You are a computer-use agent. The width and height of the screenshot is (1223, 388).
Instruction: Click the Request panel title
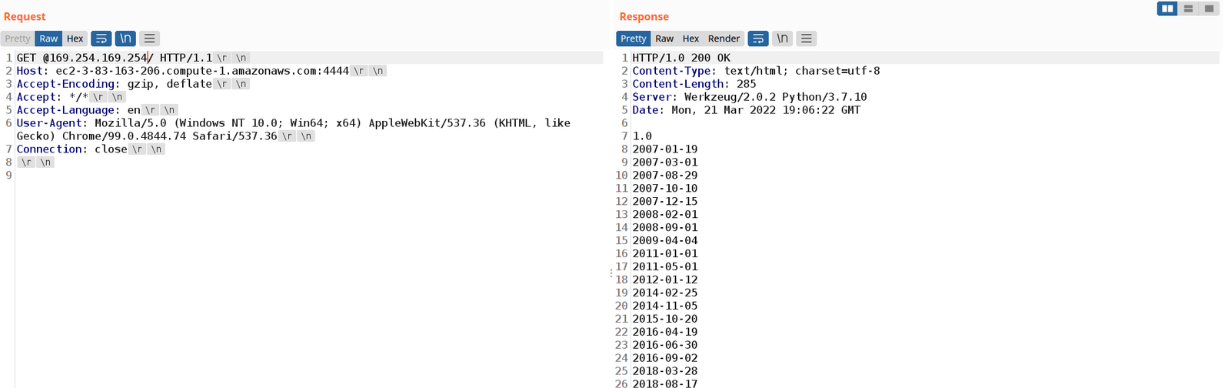click(x=24, y=16)
